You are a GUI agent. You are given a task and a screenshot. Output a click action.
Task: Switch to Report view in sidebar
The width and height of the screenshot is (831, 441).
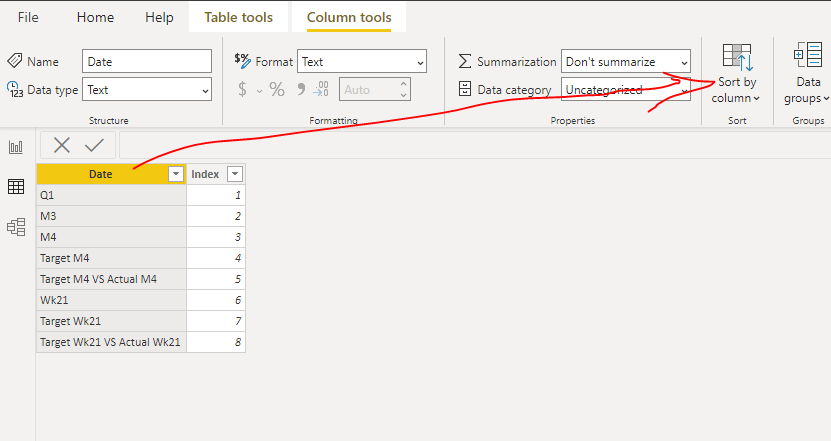click(16, 147)
